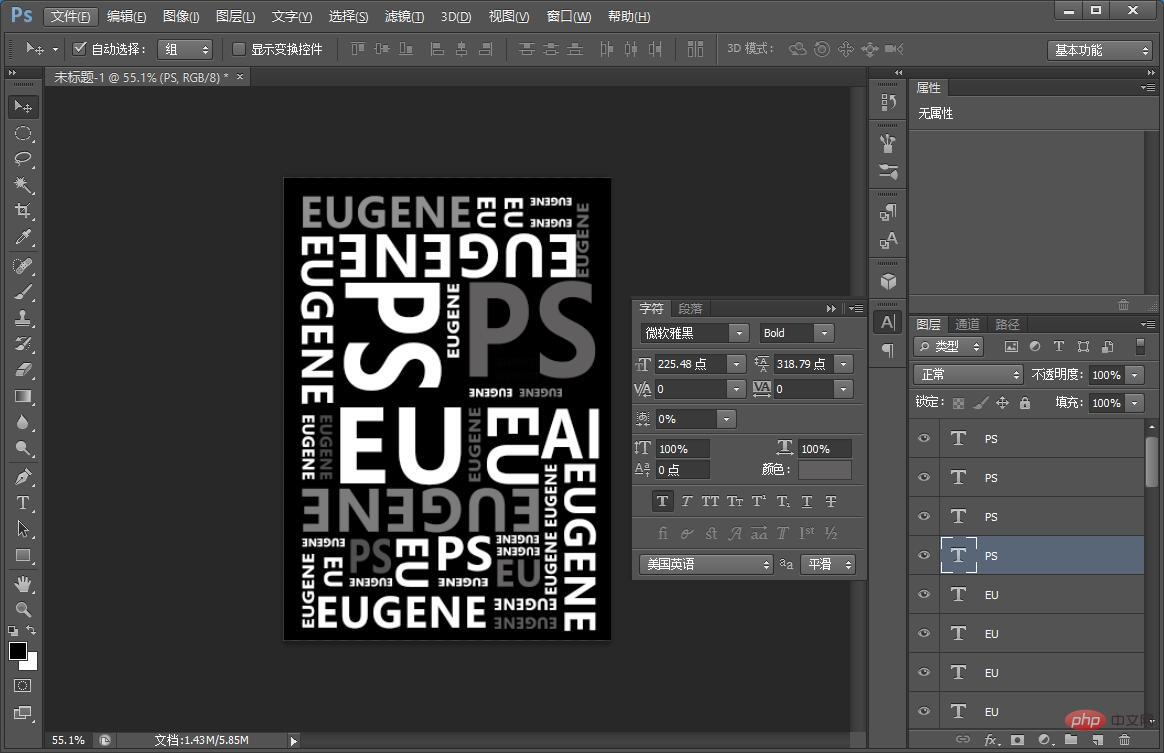Open the leading dropdown 318.79 点
1164x753 pixels.
pyautogui.click(x=843, y=364)
